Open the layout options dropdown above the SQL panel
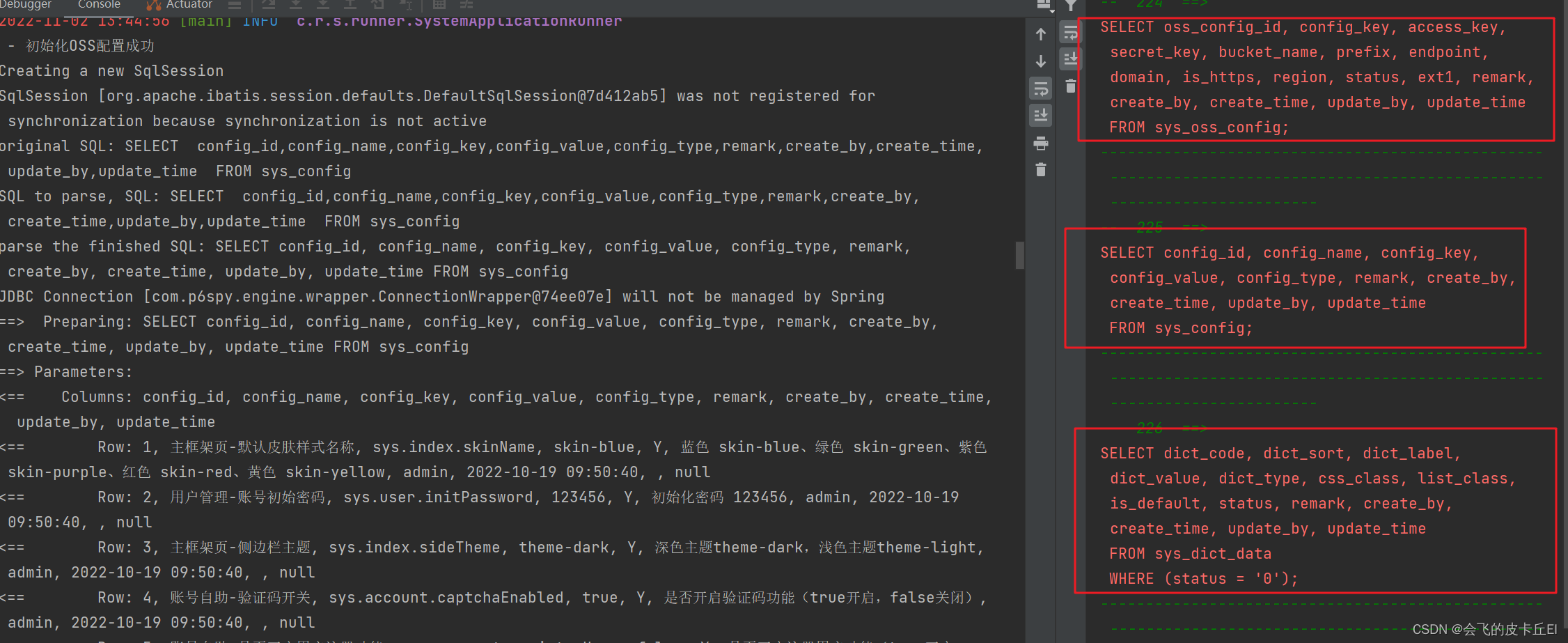This screenshot has height=643, width=1568. (x=1042, y=6)
